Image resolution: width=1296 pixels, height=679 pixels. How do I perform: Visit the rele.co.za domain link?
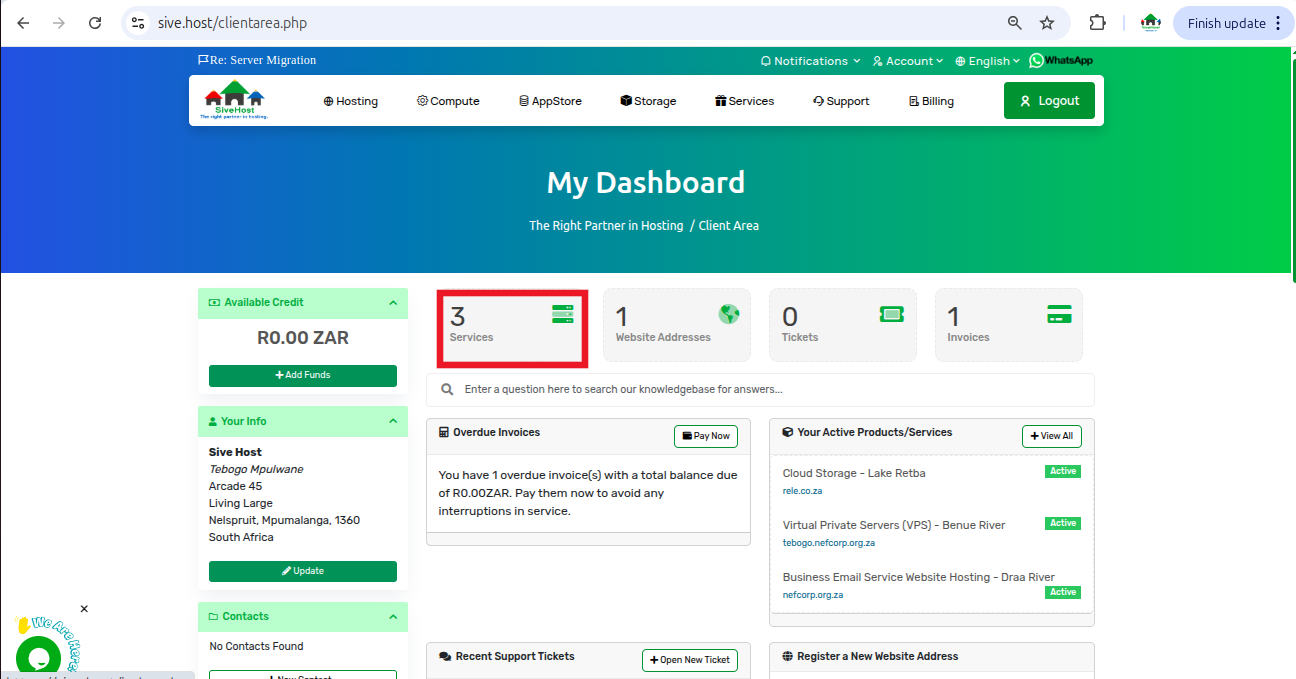click(803, 491)
